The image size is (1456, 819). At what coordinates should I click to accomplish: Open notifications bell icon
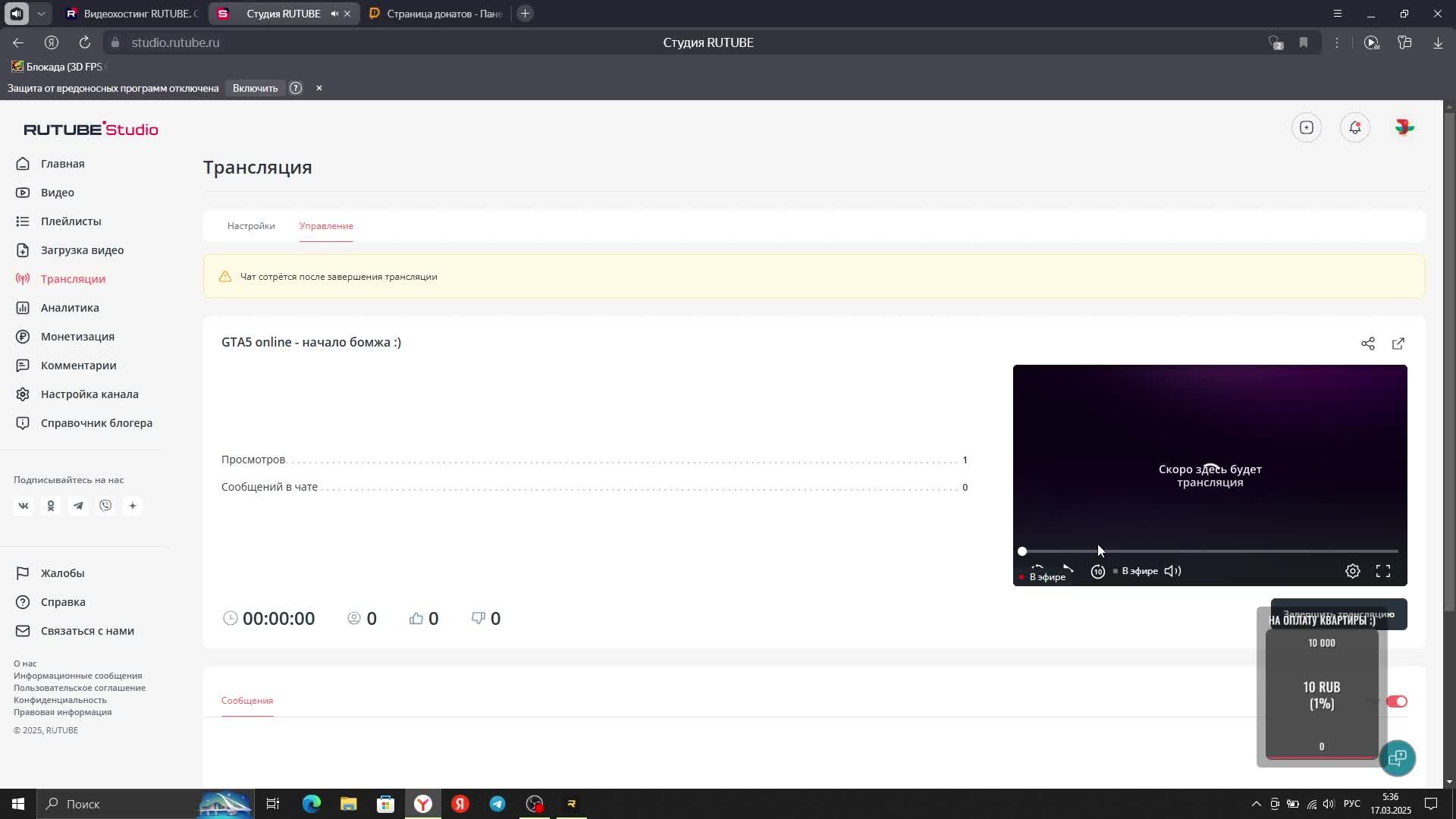1354,127
